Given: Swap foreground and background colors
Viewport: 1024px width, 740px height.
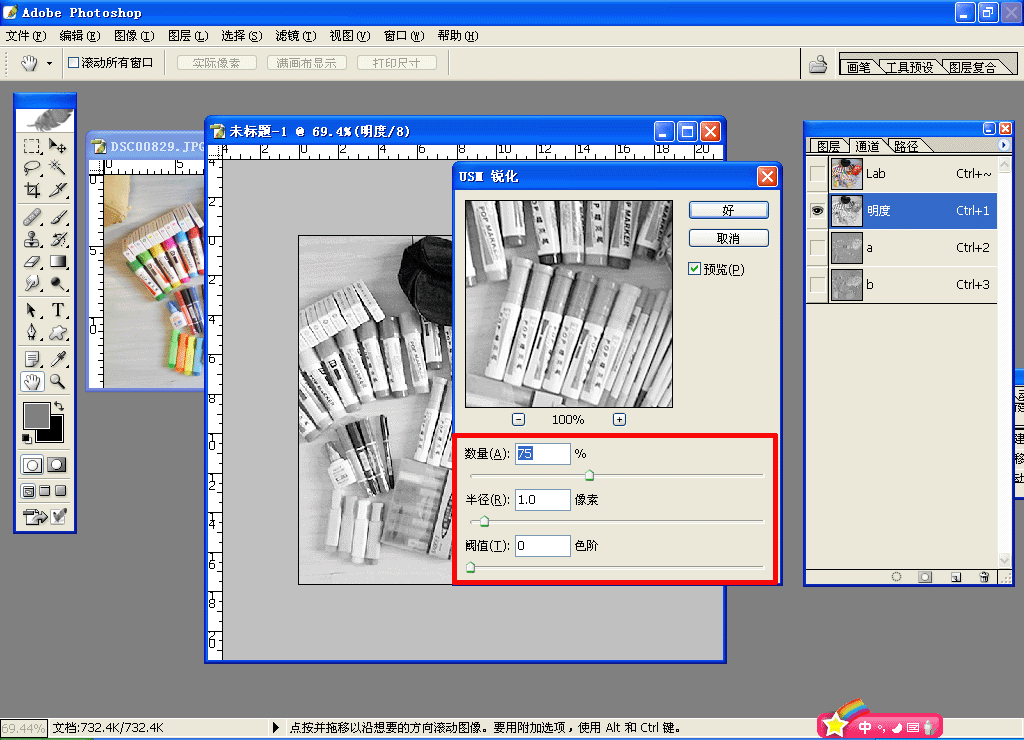Looking at the screenshot, I should pos(59,406).
